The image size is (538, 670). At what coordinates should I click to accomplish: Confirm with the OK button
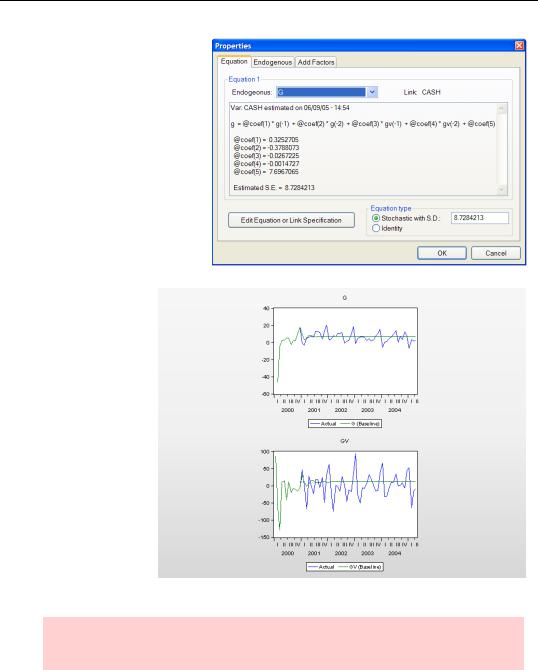click(x=442, y=253)
